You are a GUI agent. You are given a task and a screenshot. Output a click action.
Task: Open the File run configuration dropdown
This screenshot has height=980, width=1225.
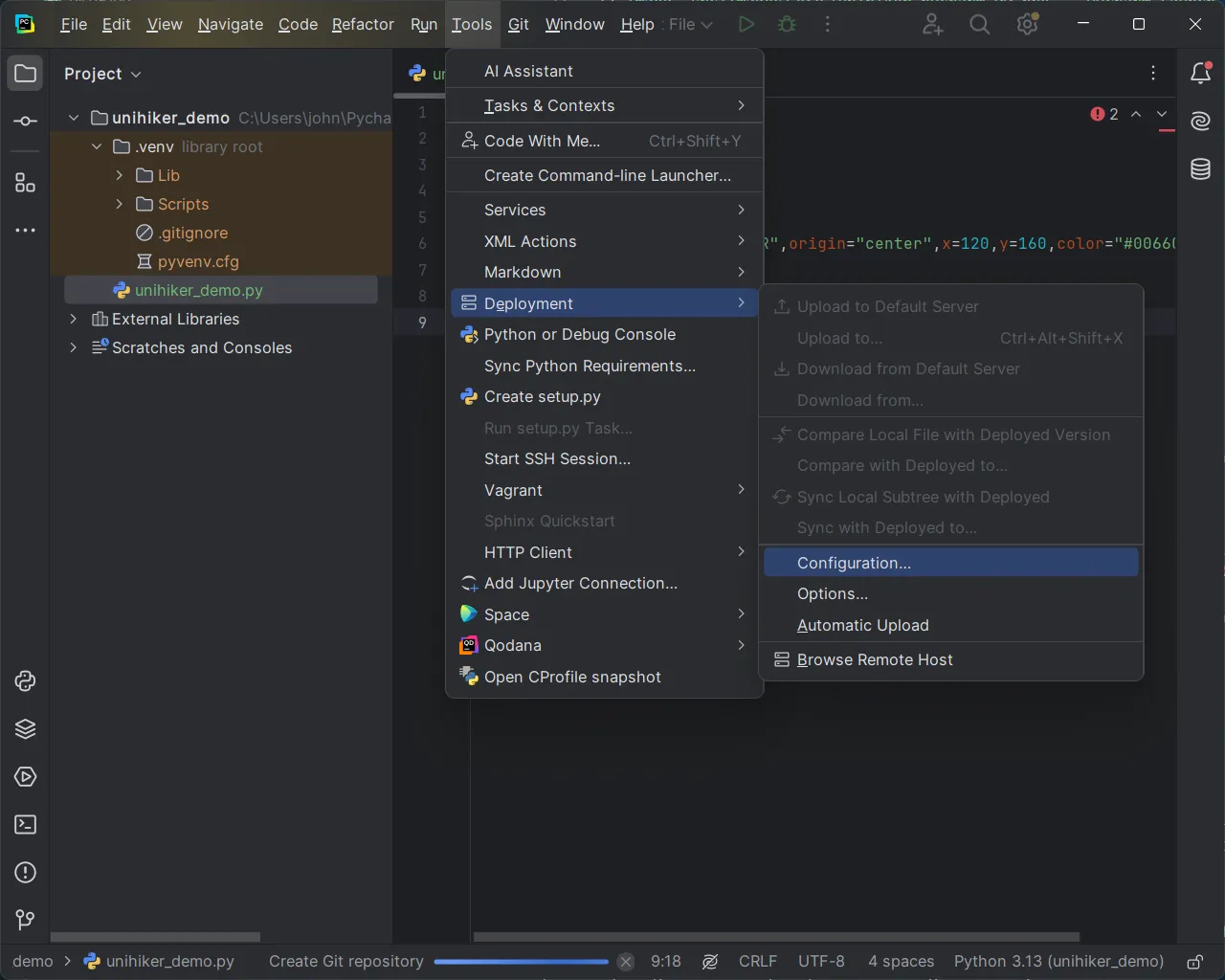point(690,25)
